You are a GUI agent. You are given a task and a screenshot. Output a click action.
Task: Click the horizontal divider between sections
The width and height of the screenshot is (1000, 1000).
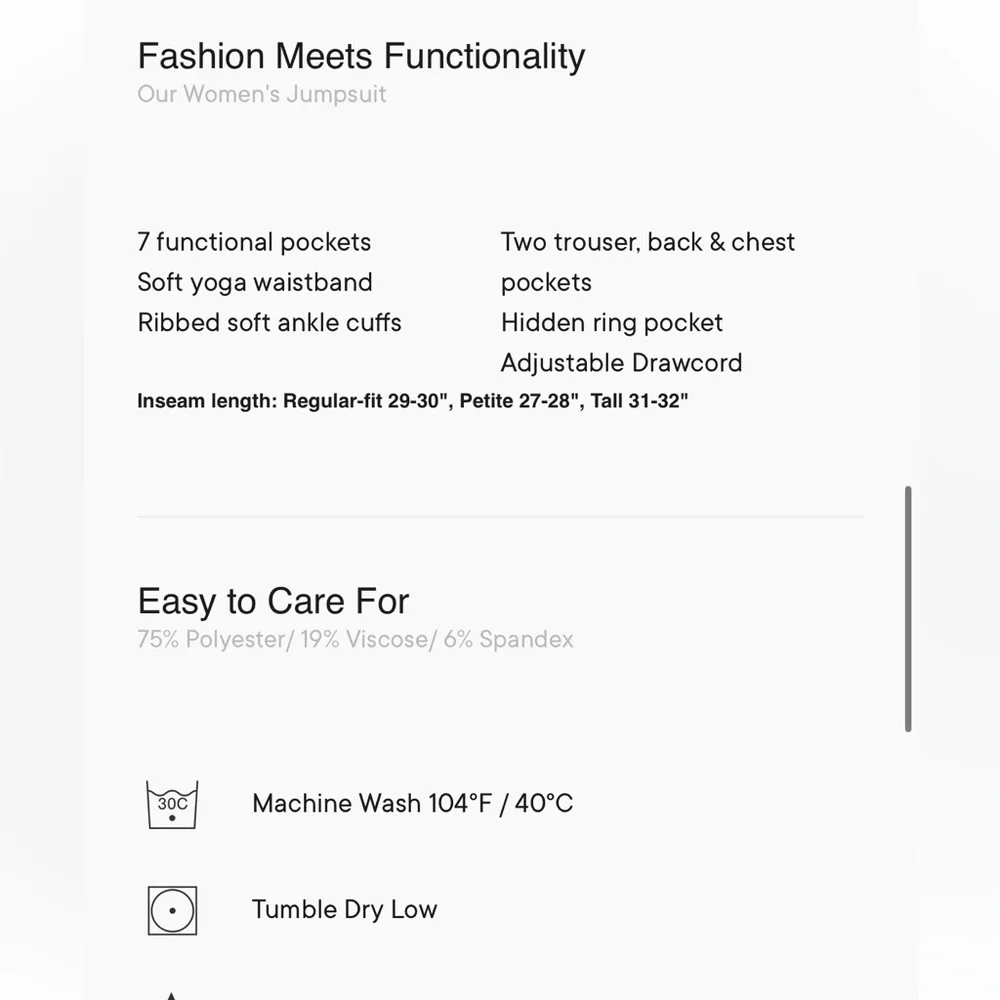pyautogui.click(x=500, y=517)
